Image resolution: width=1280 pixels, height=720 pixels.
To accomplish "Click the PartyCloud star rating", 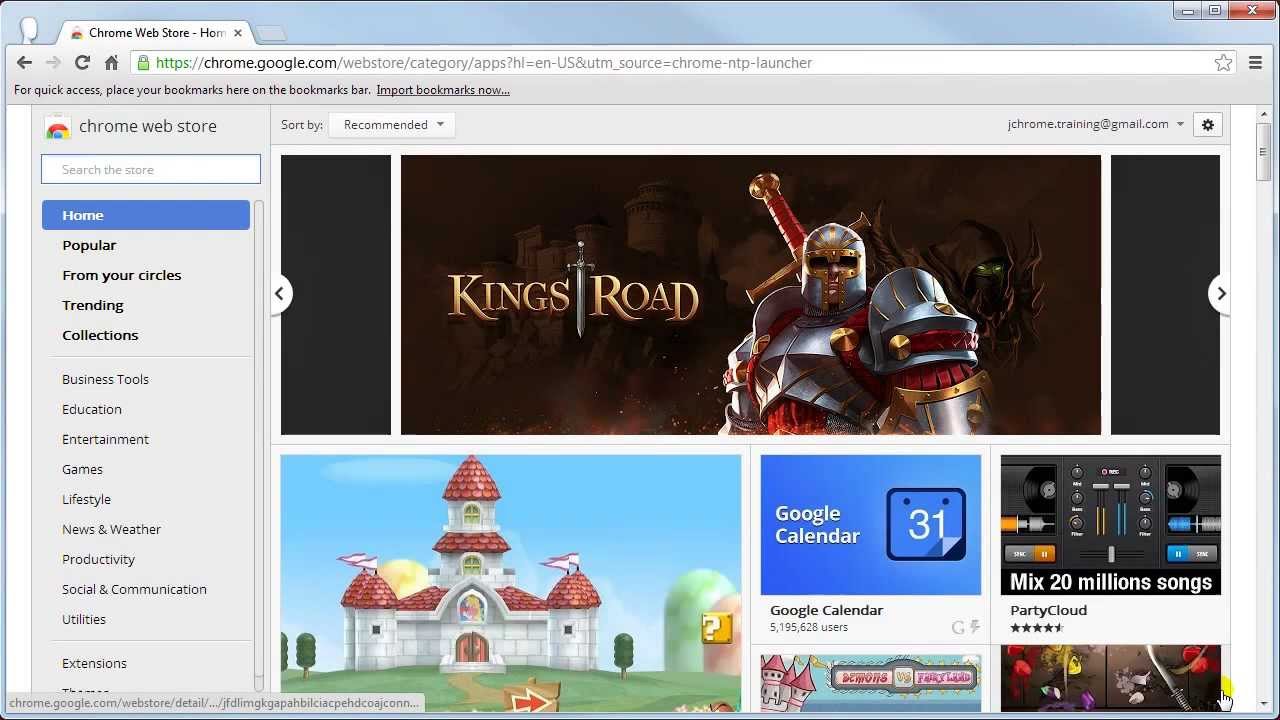I will point(1037,628).
